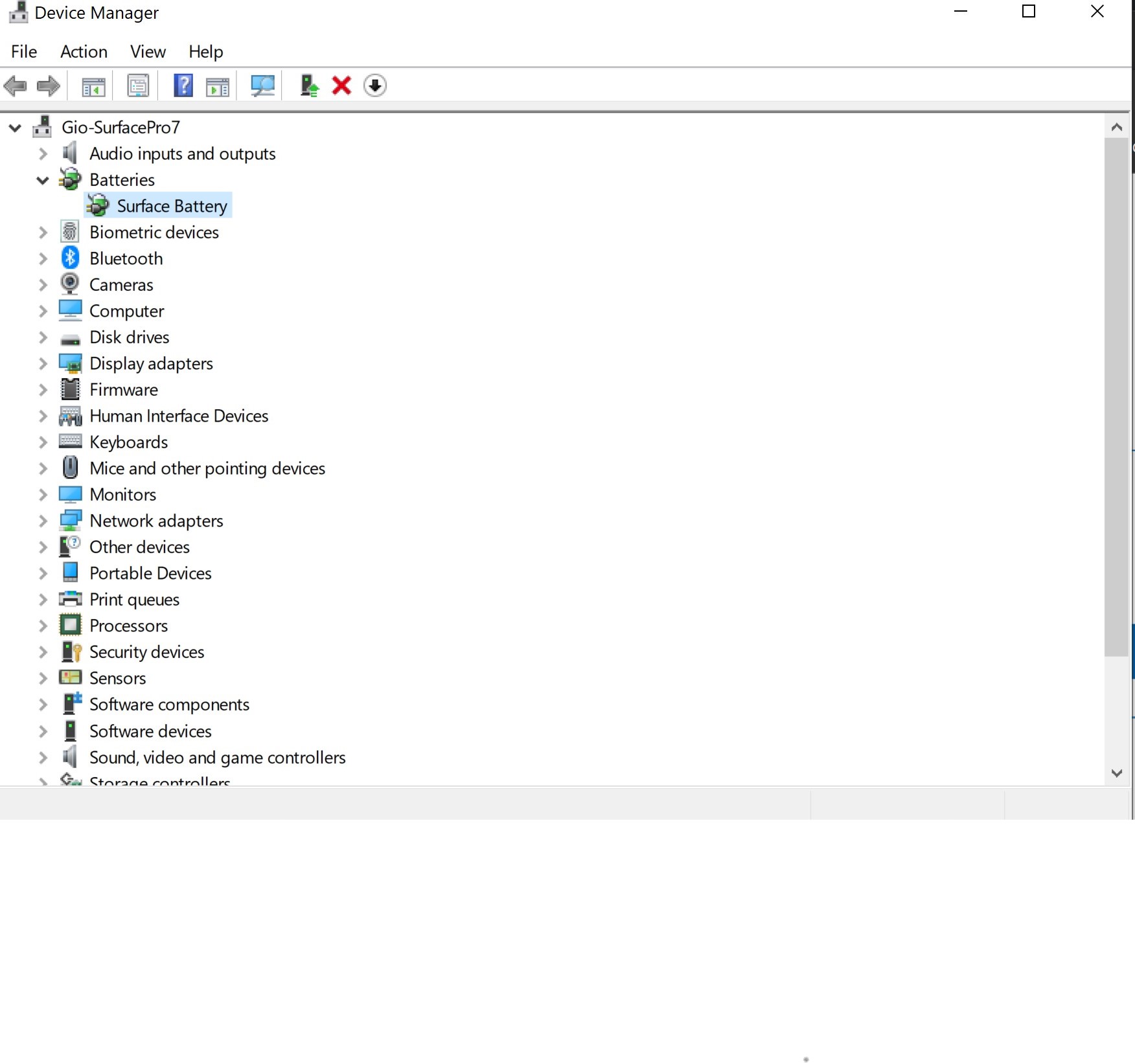Expand the Monitors category
The image size is (1135, 1064).
tap(43, 495)
